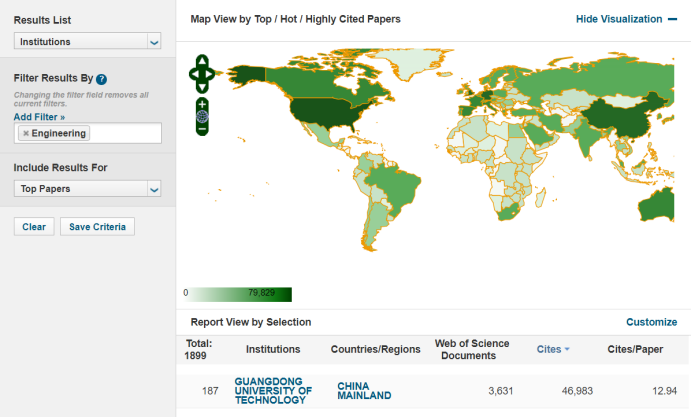Click inside the filter input field

click(125, 133)
